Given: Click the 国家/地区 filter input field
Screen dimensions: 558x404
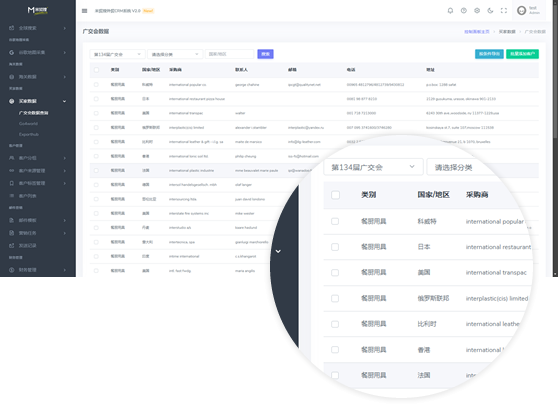Looking at the screenshot, I should [x=230, y=54].
